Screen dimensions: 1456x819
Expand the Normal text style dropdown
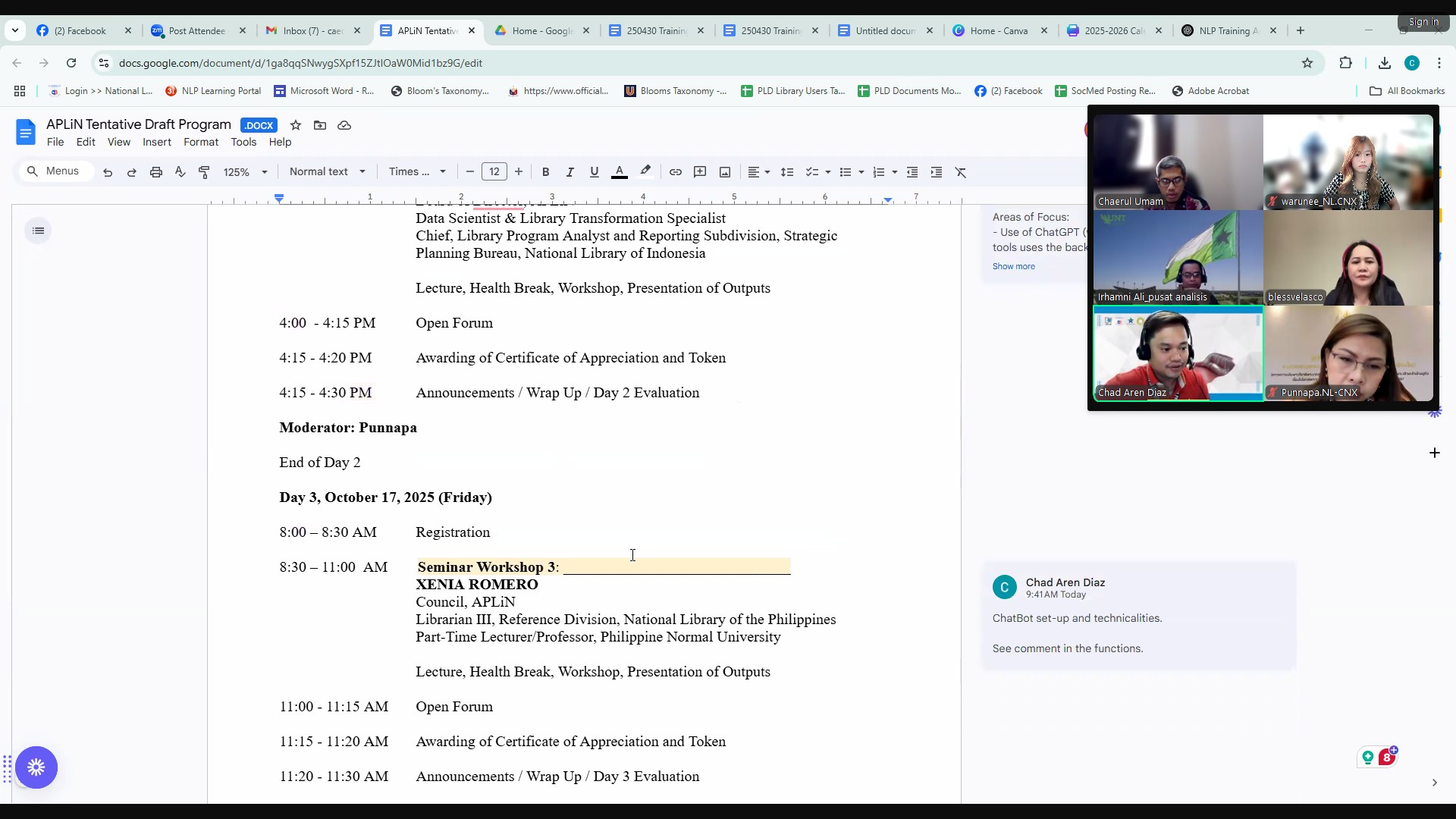[327, 171]
